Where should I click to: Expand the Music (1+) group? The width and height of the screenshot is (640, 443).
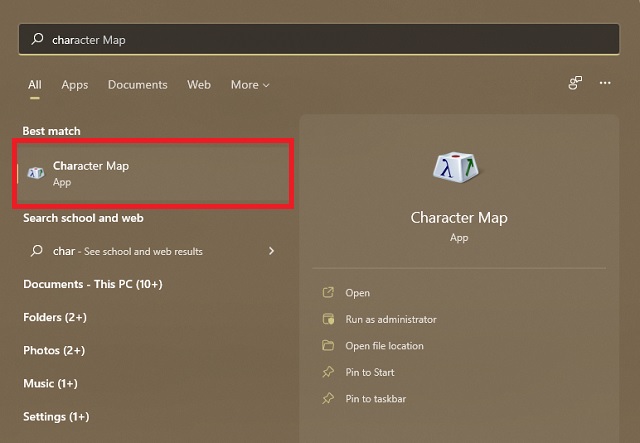(50, 383)
